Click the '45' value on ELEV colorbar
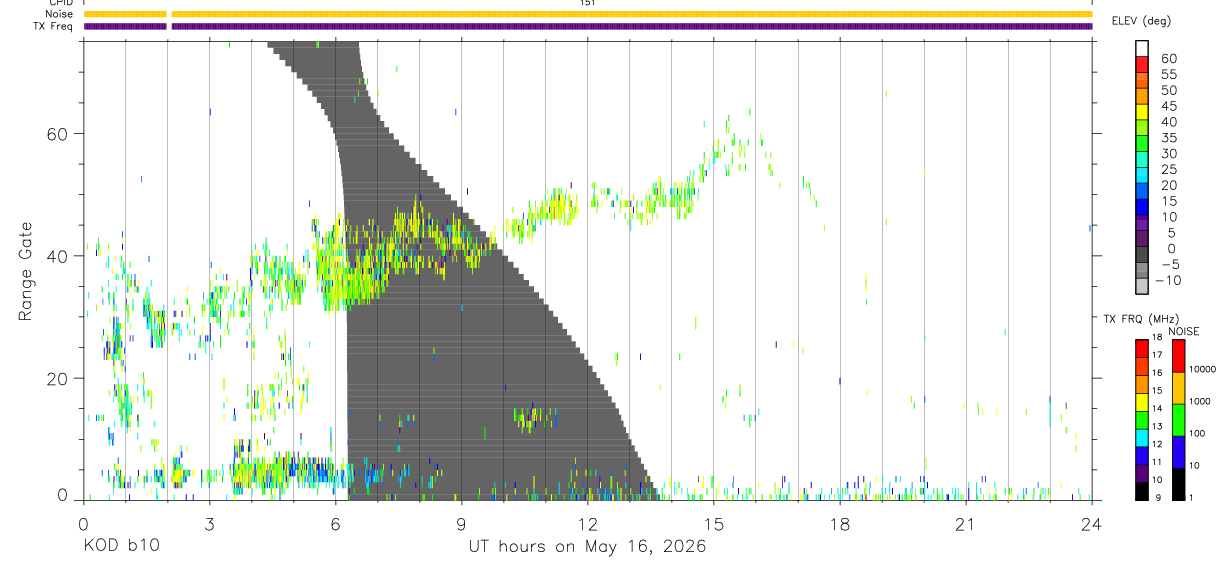Image resolution: width=1228 pixels, height=567 pixels. point(1169,106)
